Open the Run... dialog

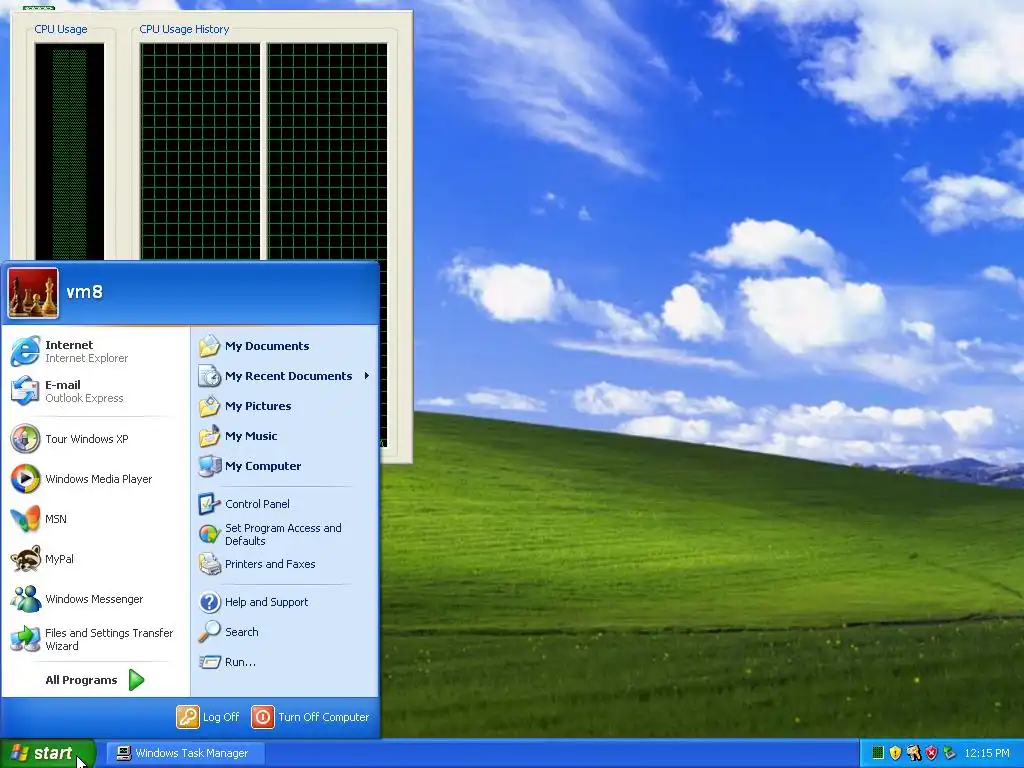pyautogui.click(x=285, y=662)
